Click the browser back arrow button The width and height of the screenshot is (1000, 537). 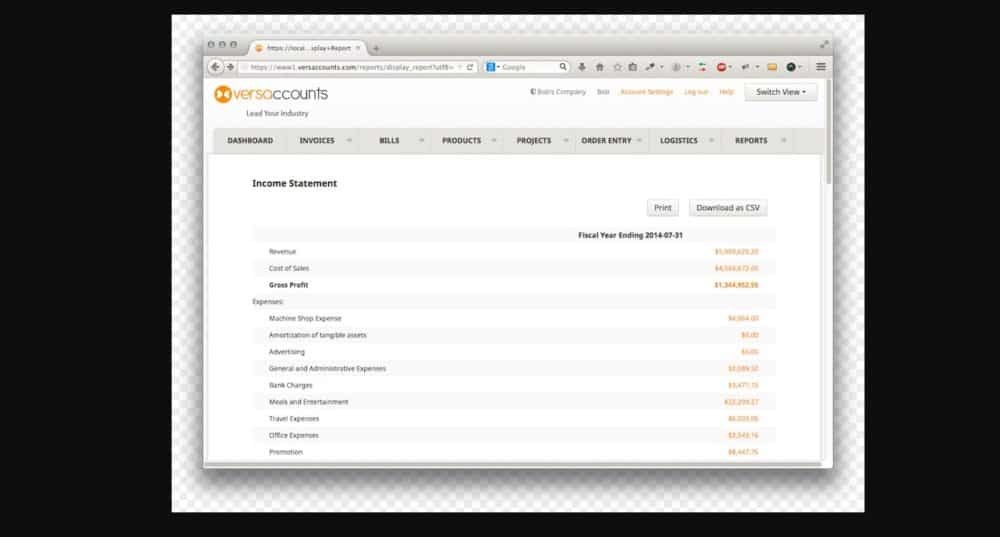pos(216,67)
